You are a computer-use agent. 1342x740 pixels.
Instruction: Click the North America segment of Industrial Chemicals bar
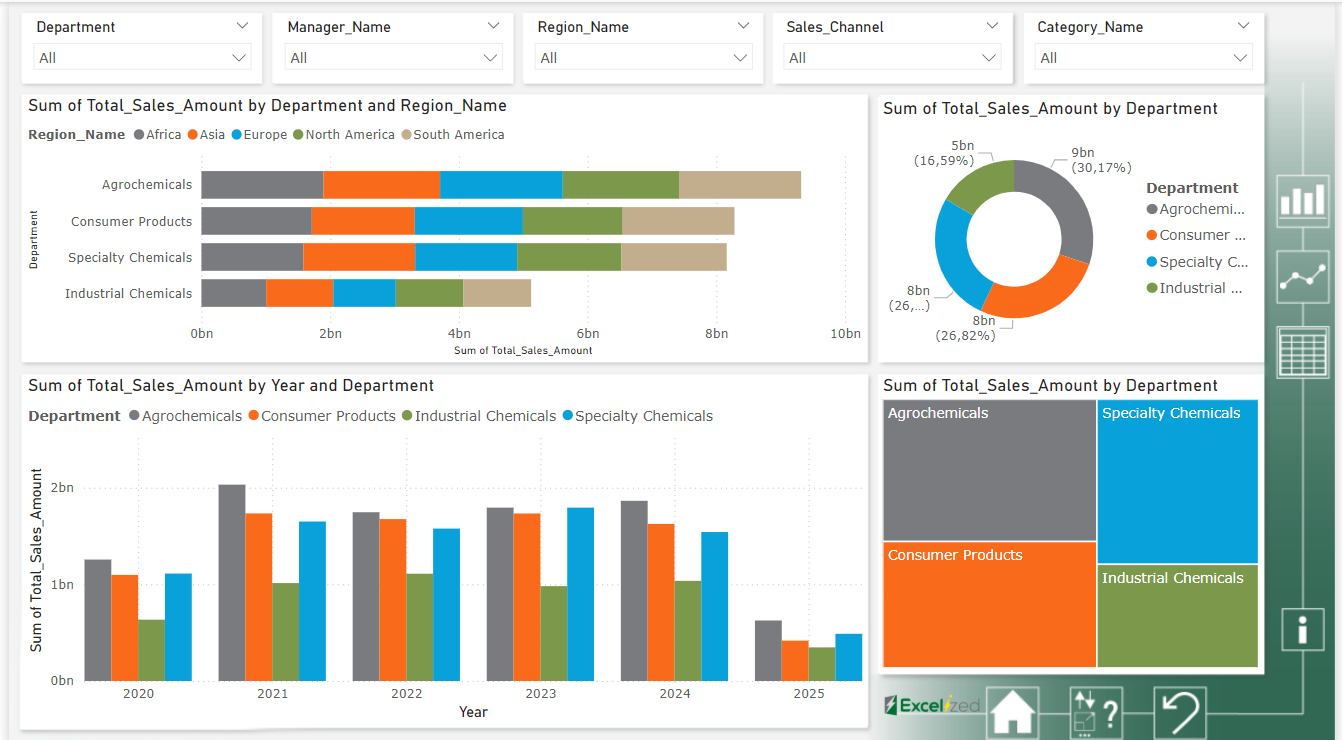click(429, 293)
